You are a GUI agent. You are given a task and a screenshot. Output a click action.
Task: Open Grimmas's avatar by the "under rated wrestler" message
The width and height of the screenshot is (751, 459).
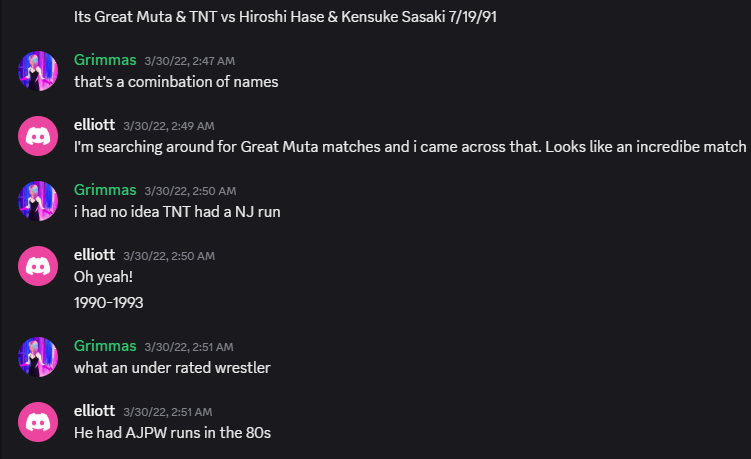point(38,357)
